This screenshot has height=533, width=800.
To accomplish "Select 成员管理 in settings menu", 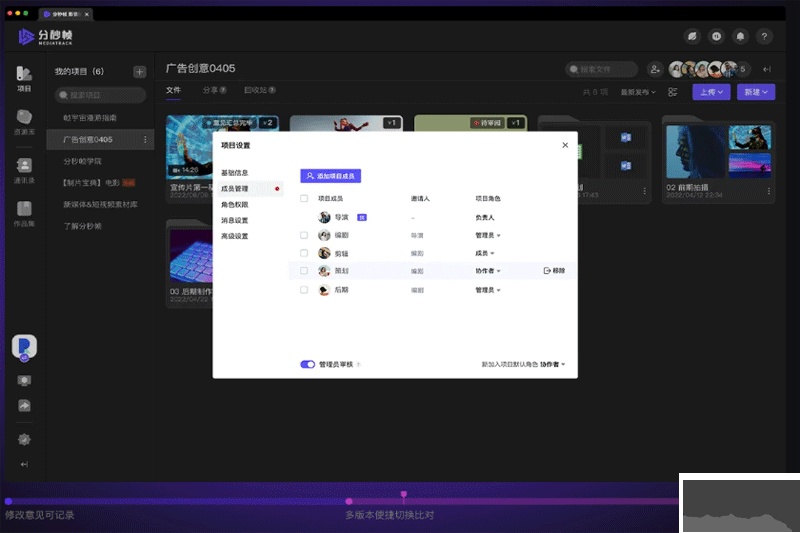I will tap(249, 189).
